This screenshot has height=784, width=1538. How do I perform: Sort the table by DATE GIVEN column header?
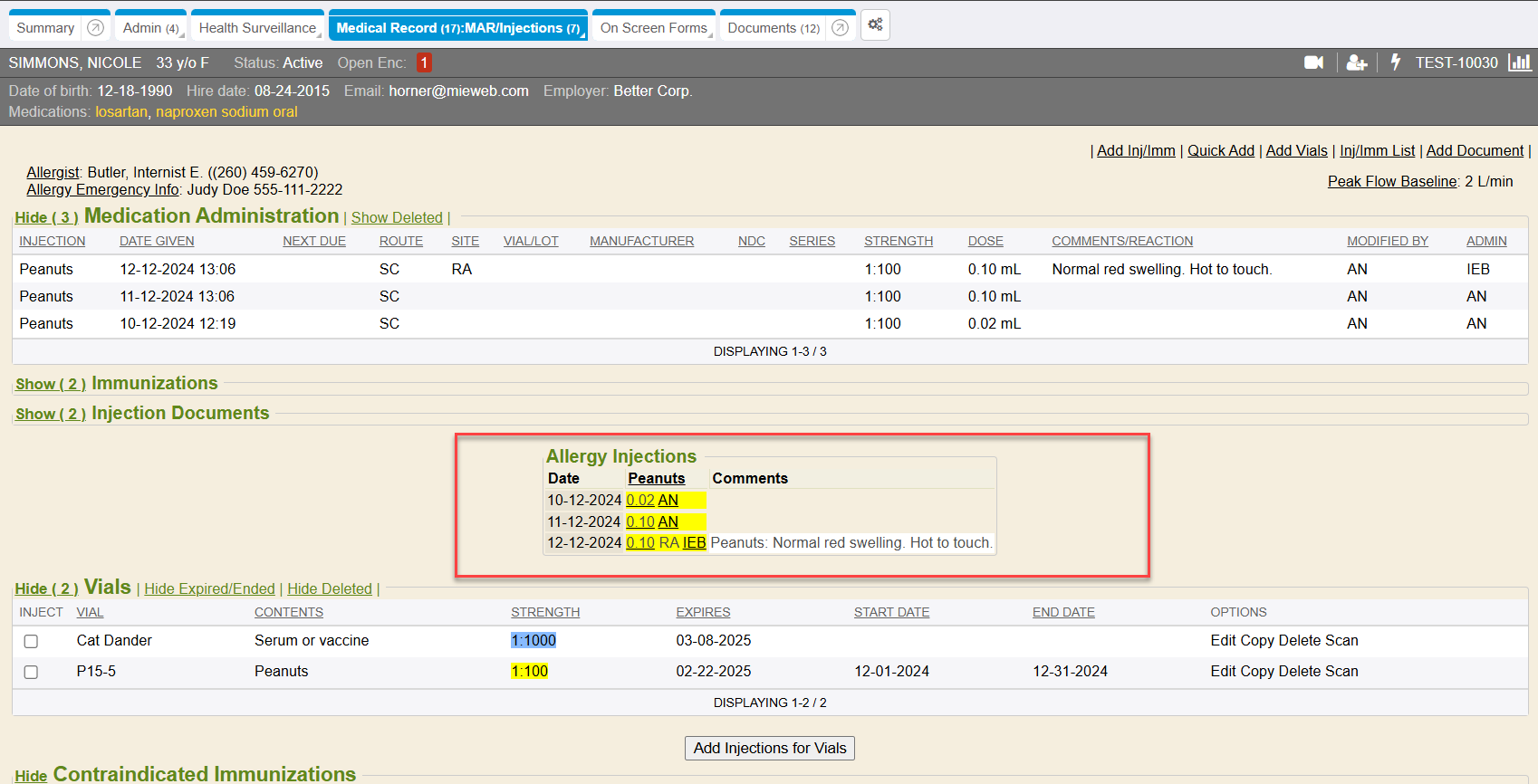(157, 242)
